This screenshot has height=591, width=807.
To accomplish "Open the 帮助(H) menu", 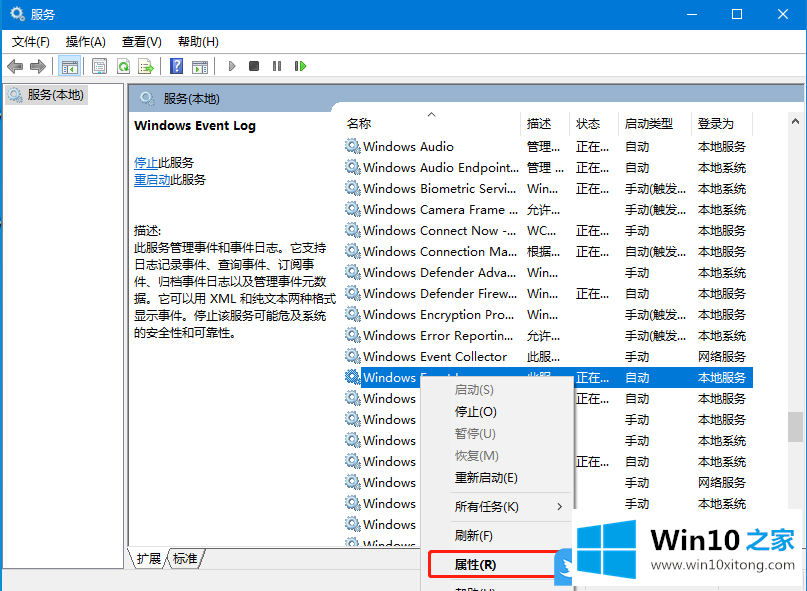I will point(198,42).
